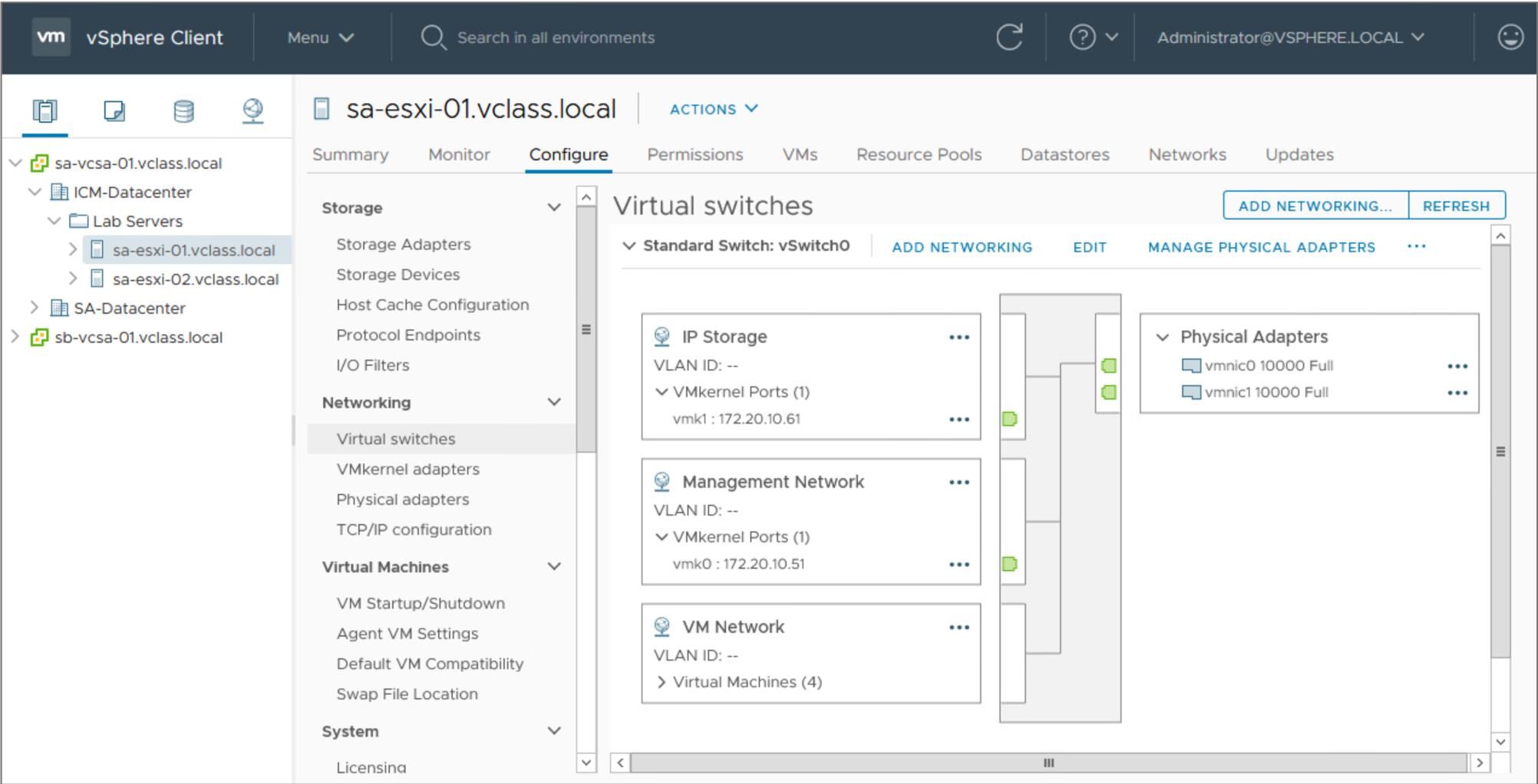
Task: Click vmk1 green port connector
Action: [1010, 419]
